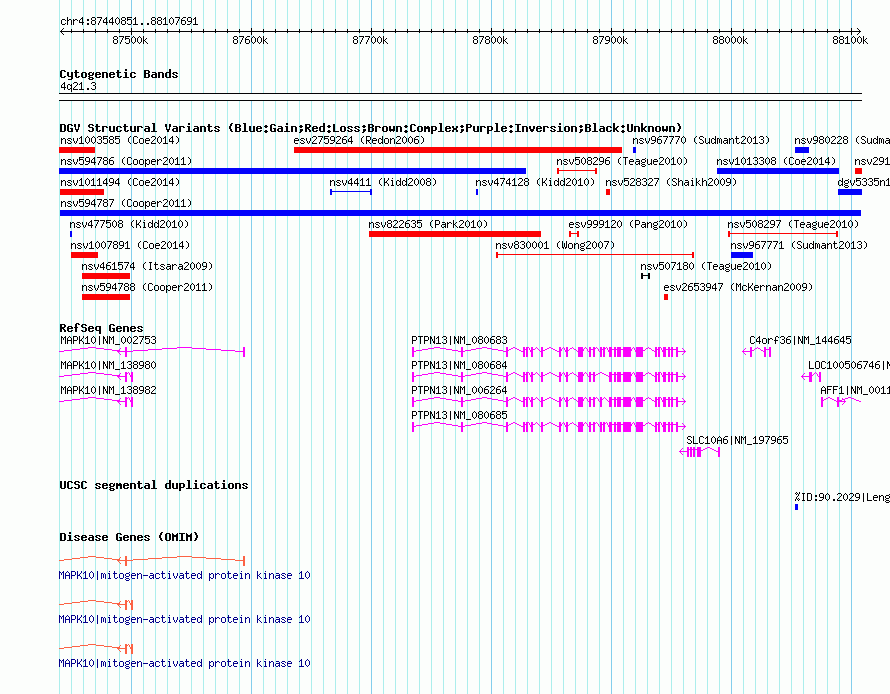Image resolution: width=890 pixels, height=694 pixels.
Task: Click the UCSC segmental duplications track title
Action: [x=154, y=485]
